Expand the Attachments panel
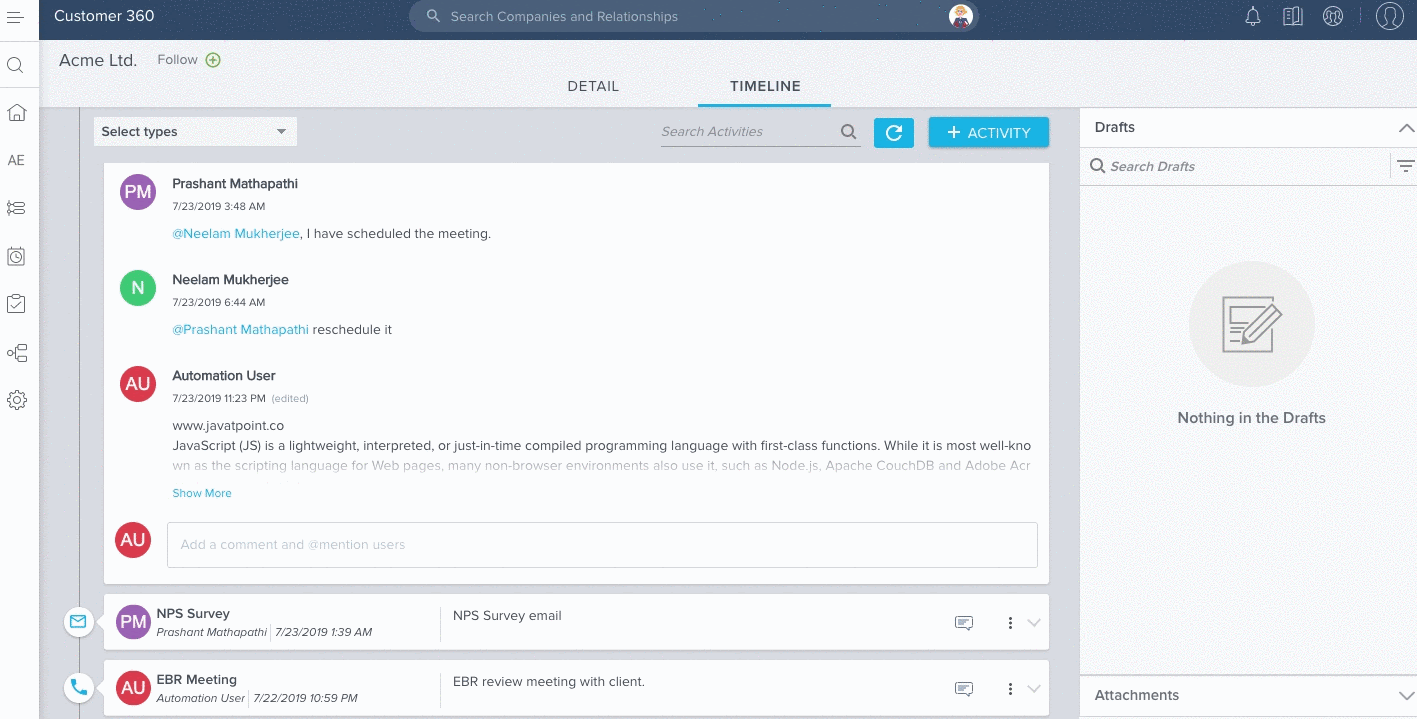The height and width of the screenshot is (719, 1417). (x=1405, y=696)
